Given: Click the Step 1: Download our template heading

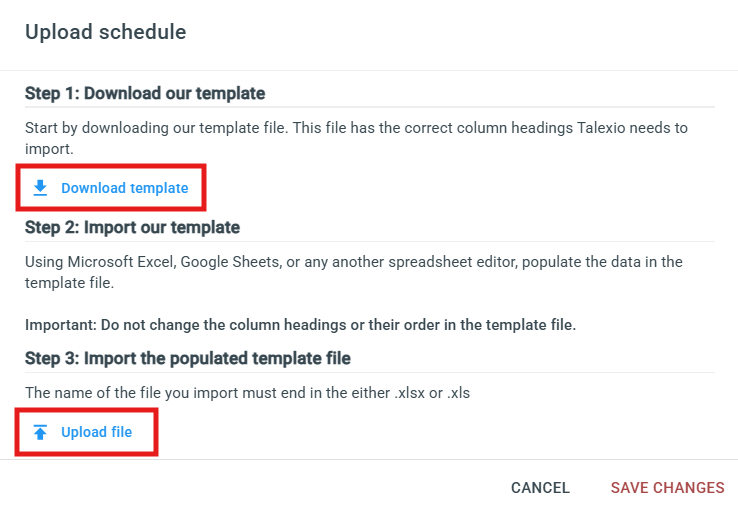Looking at the screenshot, I should pos(145,93).
